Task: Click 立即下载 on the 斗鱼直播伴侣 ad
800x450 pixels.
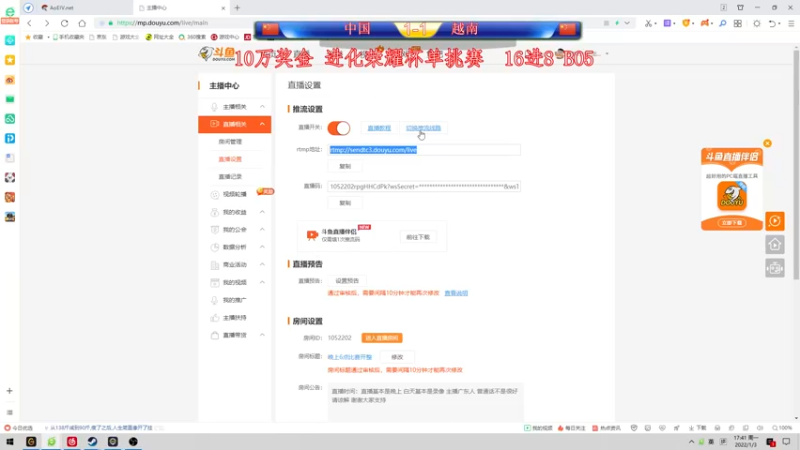Action: [732, 223]
